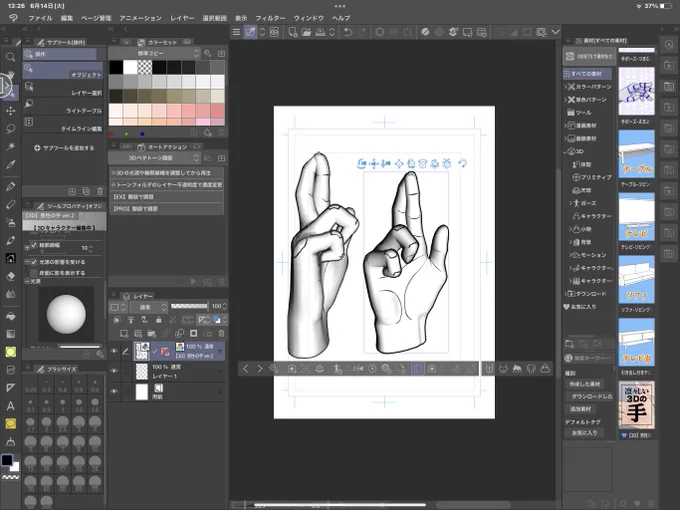Select the magnifier Zoom tool
Screen dimensions: 680x510
(10, 57)
